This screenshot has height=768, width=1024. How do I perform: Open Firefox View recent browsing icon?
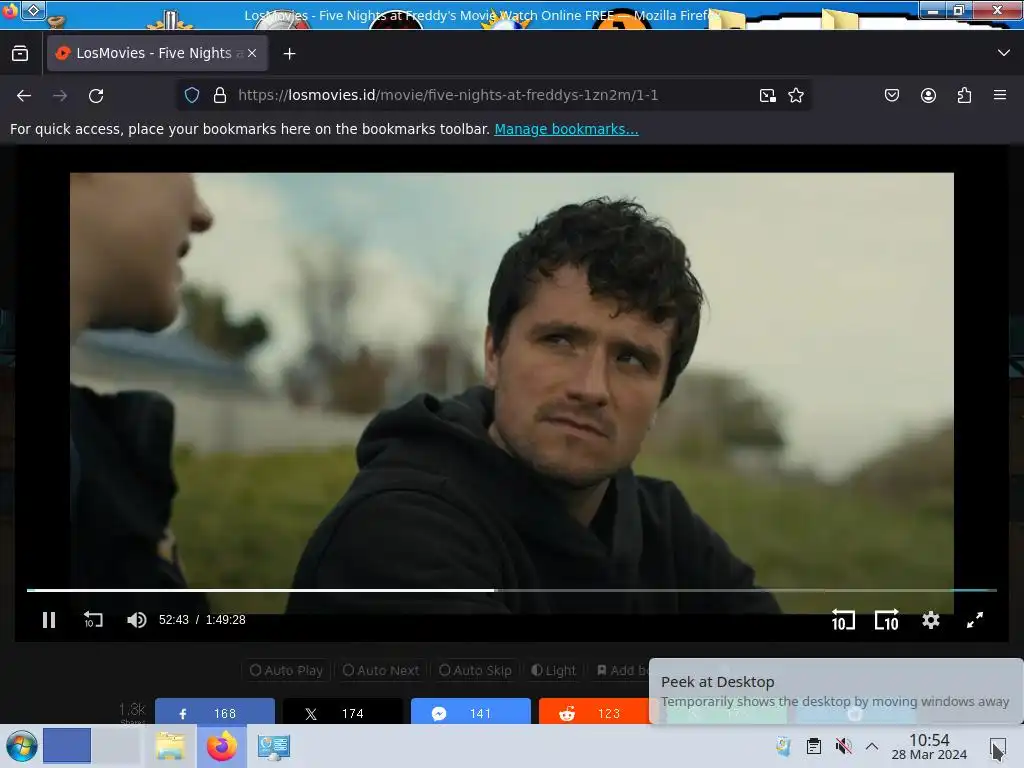(20, 54)
